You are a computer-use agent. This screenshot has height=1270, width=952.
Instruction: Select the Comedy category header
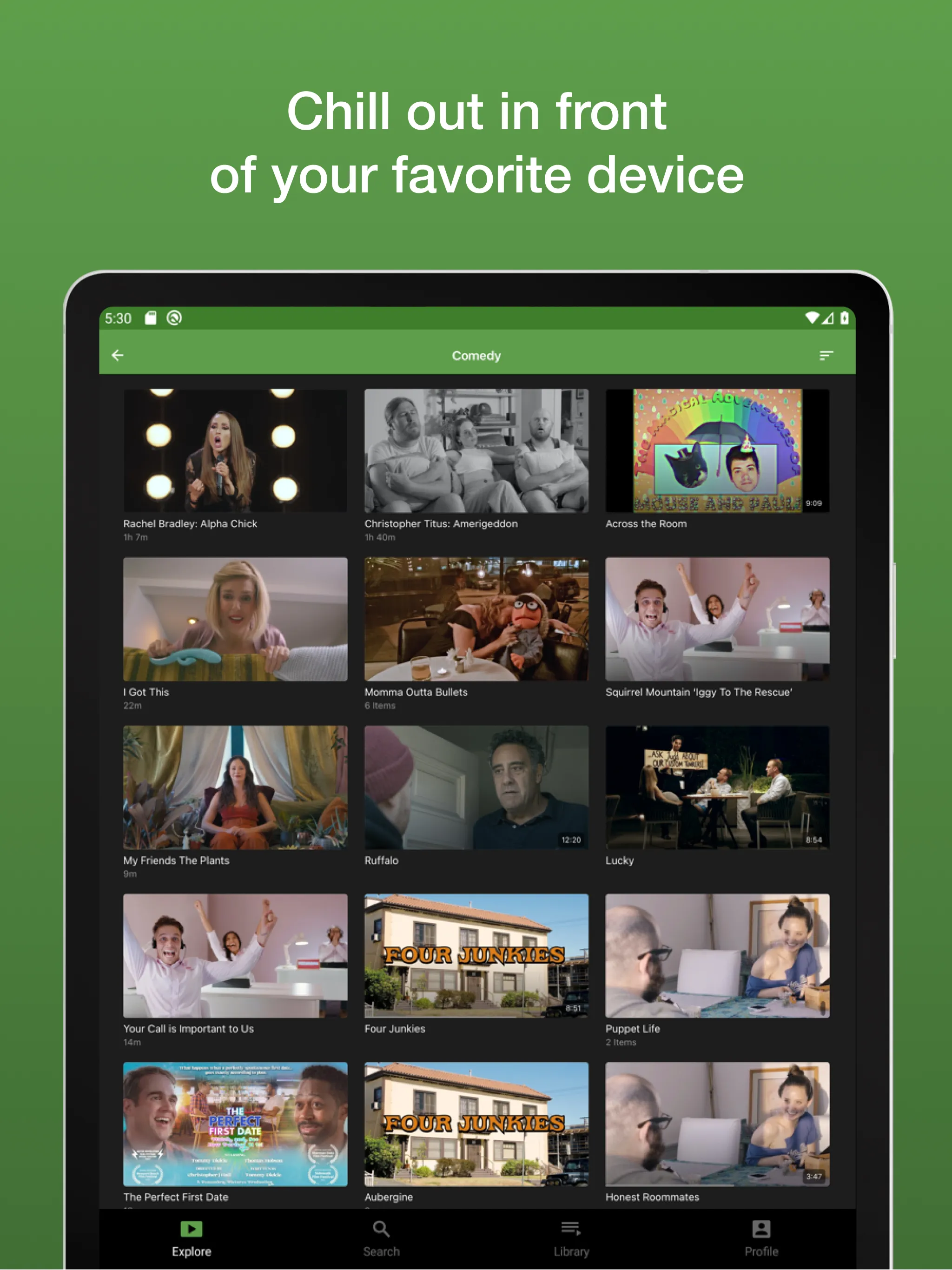476,355
